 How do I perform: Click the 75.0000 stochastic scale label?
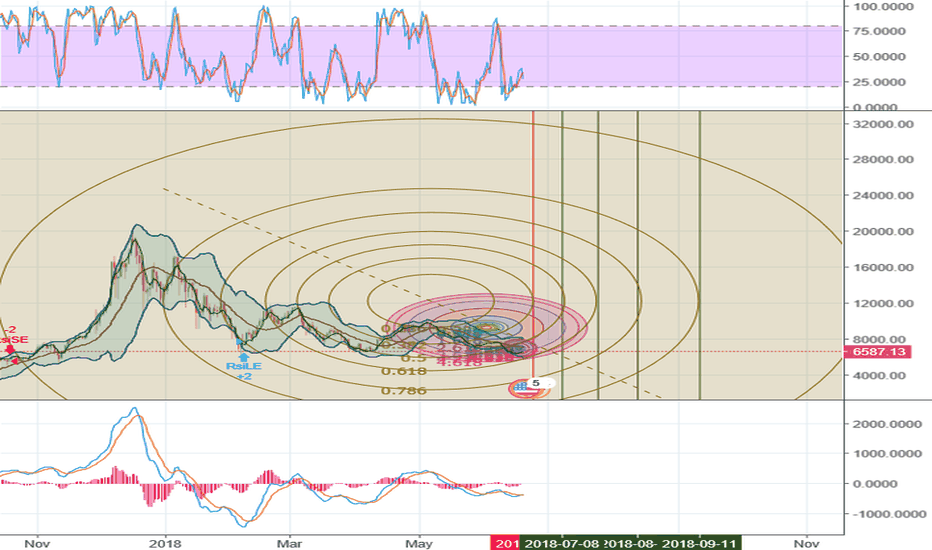click(880, 31)
